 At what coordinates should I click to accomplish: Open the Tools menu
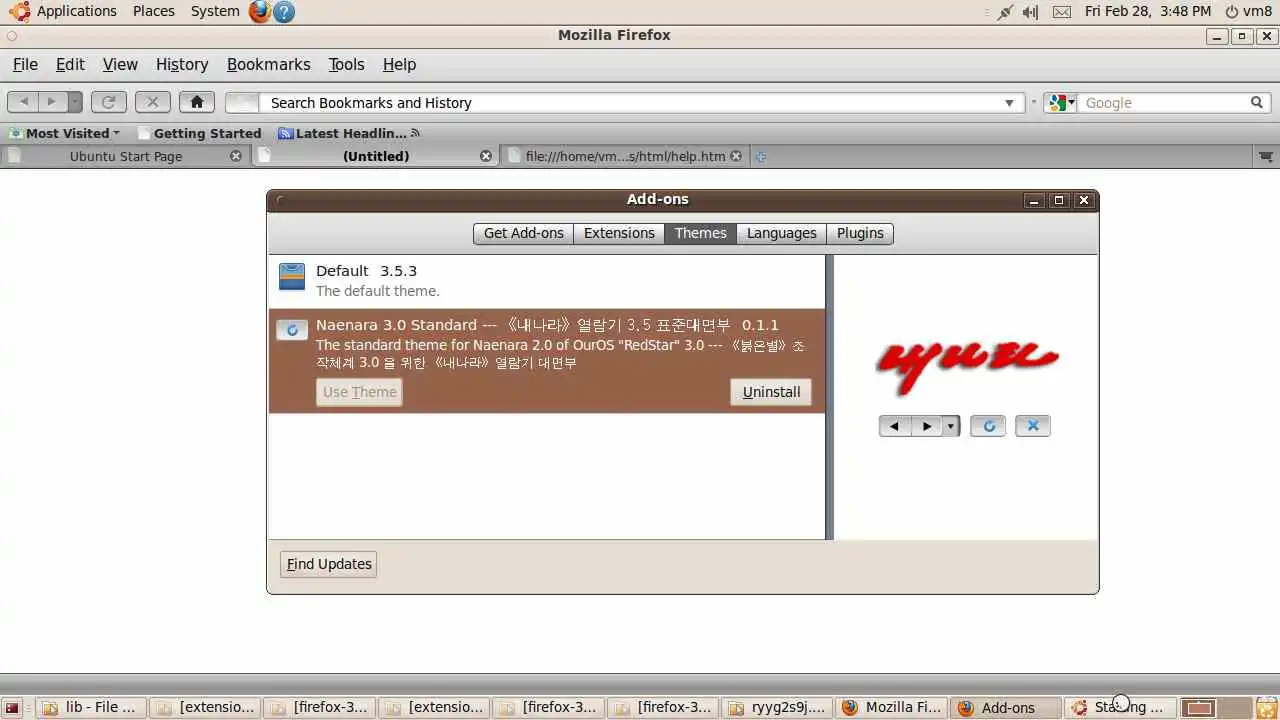tap(346, 64)
